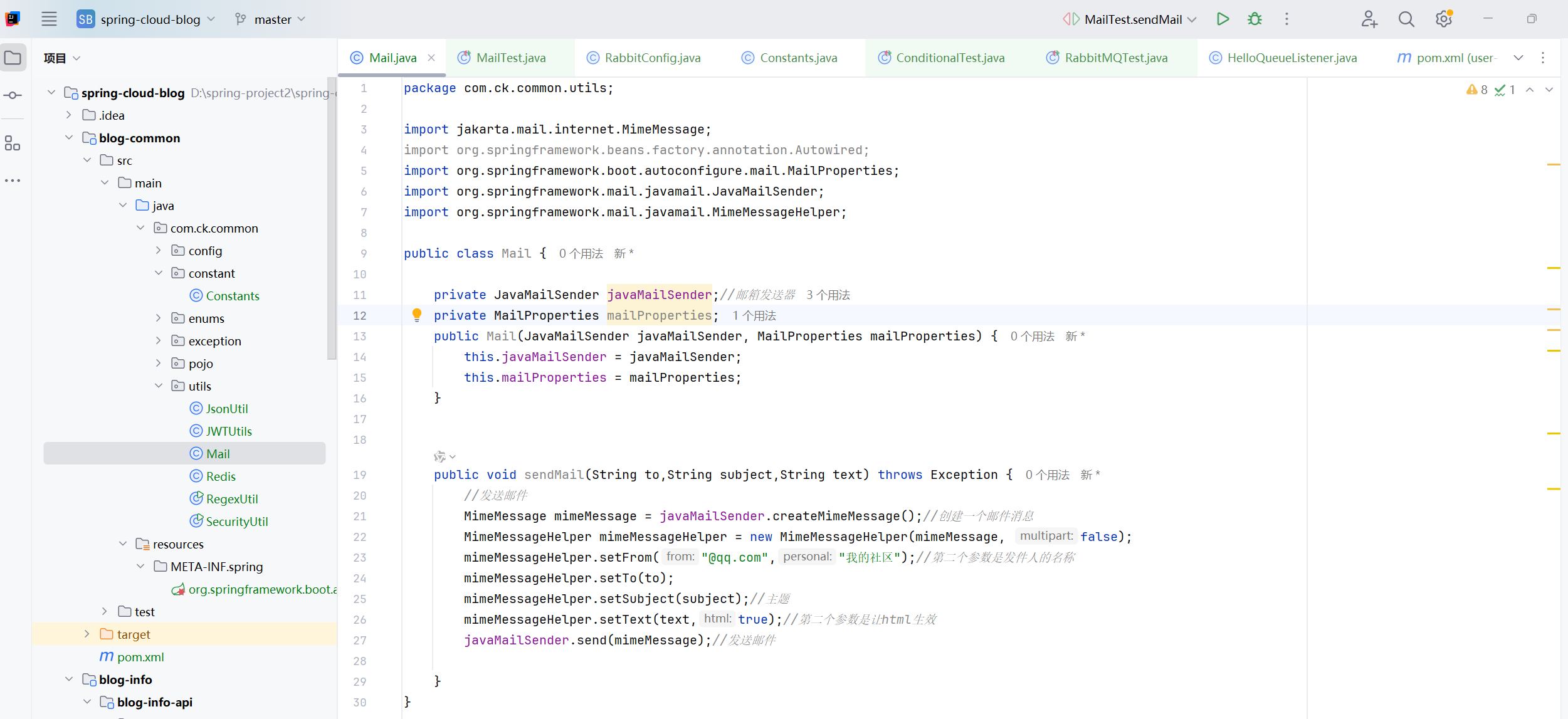
Task: Open main hamburger menu
Action: tap(49, 19)
